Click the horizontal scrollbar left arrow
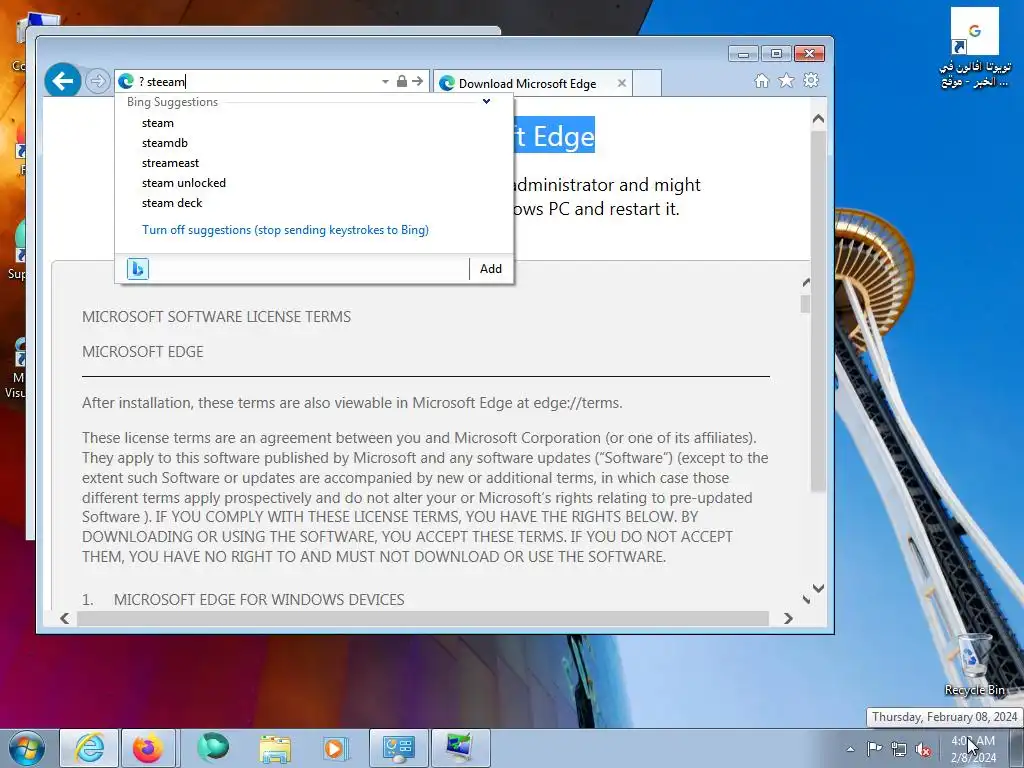The width and height of the screenshot is (1024, 768). tap(65, 618)
